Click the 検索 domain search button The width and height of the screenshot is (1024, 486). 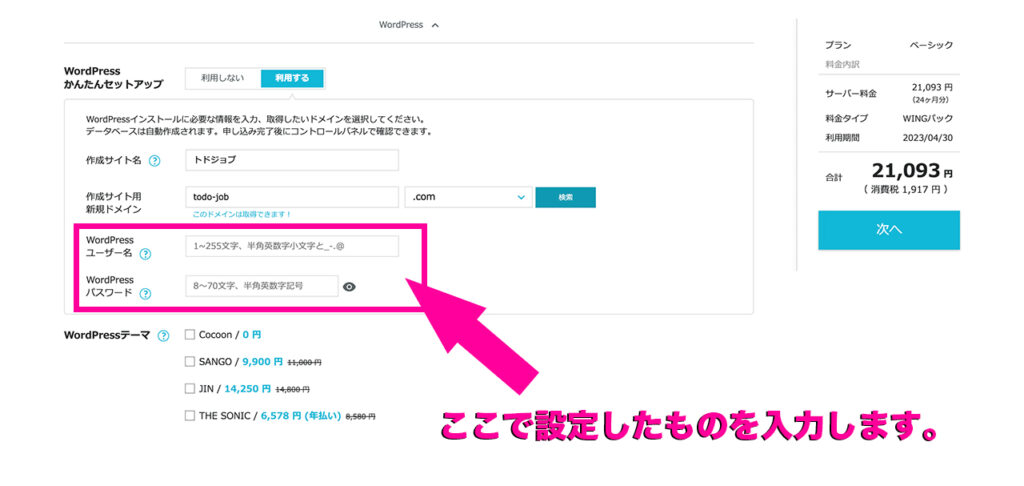click(x=566, y=197)
